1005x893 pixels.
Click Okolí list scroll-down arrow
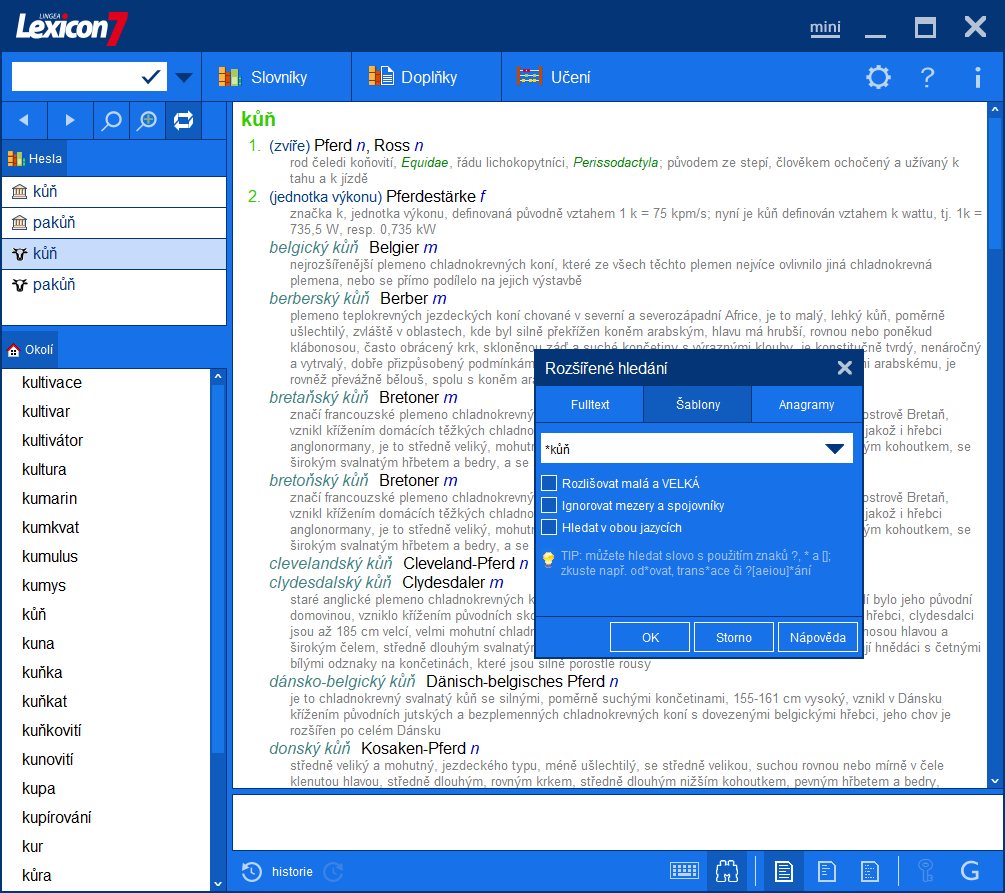[218, 883]
